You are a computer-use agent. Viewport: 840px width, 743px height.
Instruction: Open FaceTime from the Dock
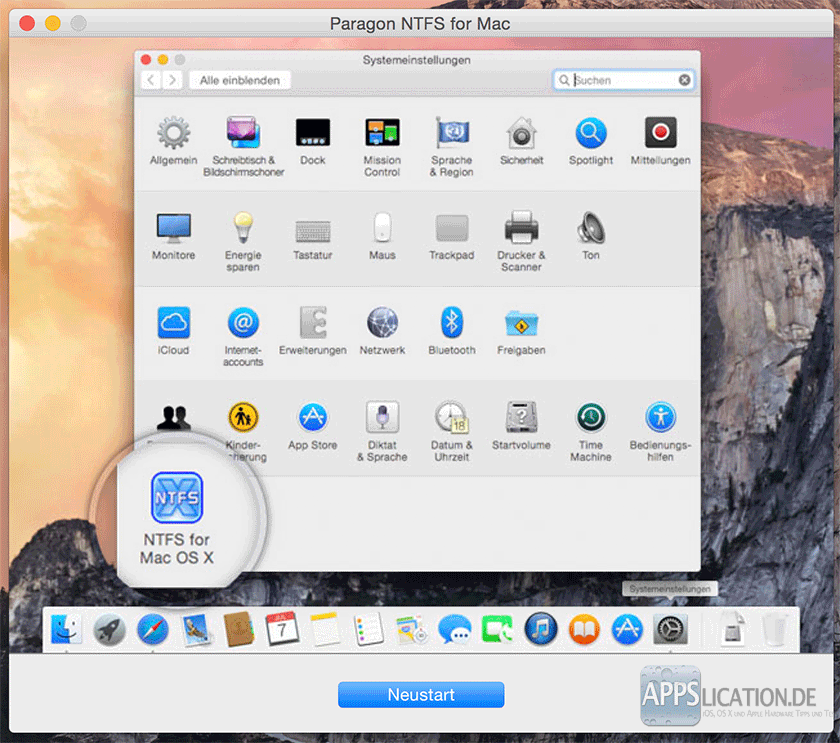(x=498, y=629)
